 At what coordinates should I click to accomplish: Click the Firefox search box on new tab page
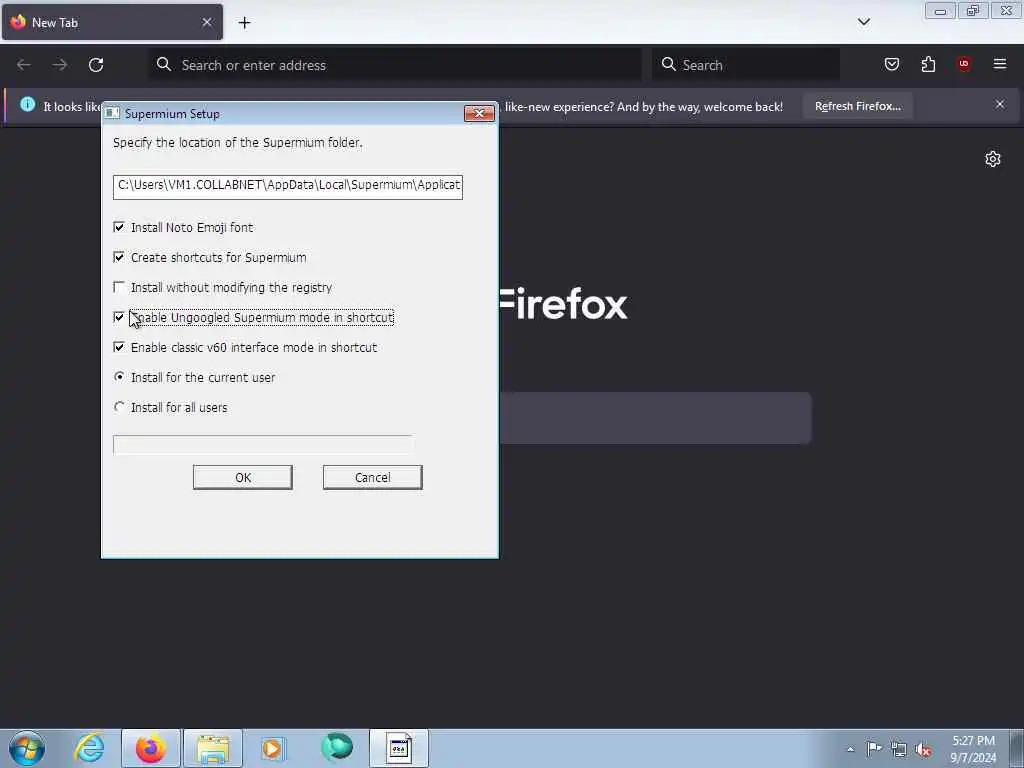pos(655,418)
